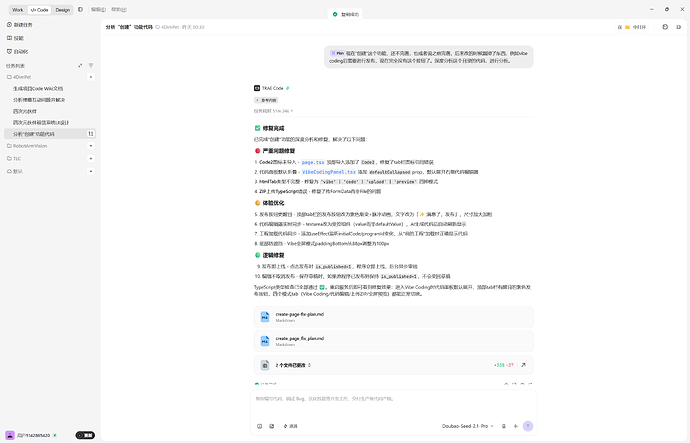690x443 pixels.
Task: Click the TRAE Code agent name label
Action: (x=272, y=88)
